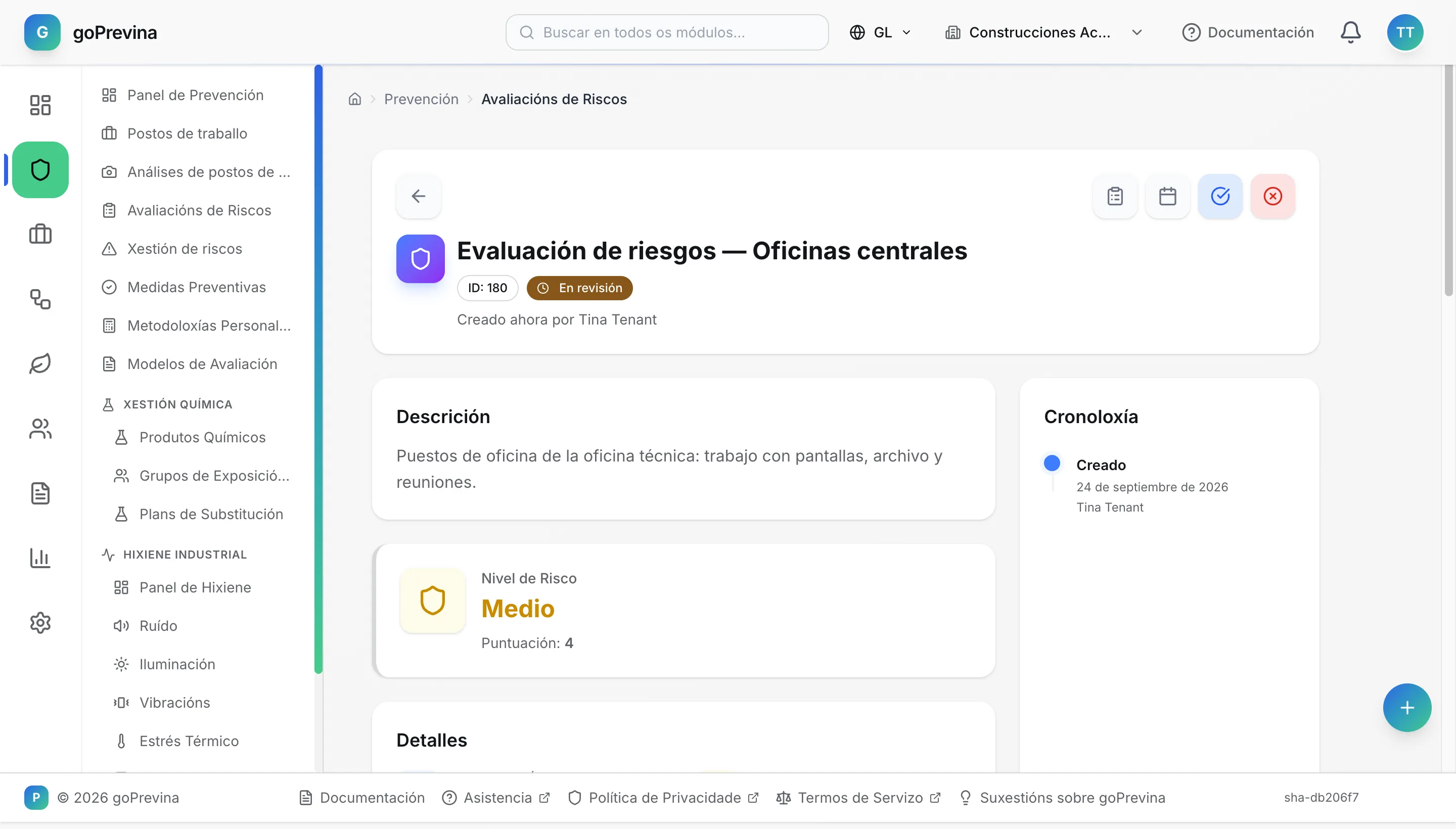Select the green shield Prevention module icon
The image size is (1456, 829).
coord(40,170)
